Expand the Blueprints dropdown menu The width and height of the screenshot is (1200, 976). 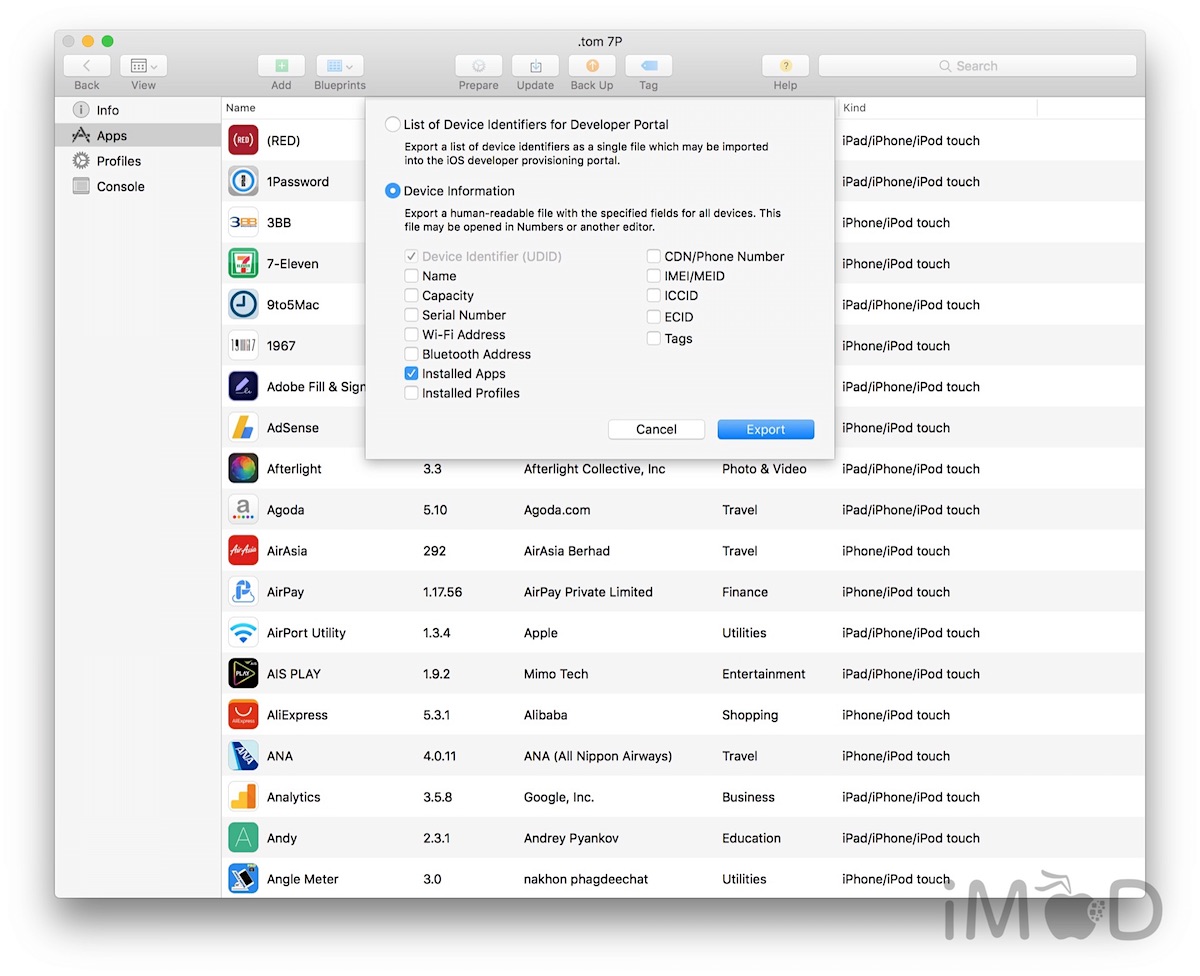[x=339, y=66]
